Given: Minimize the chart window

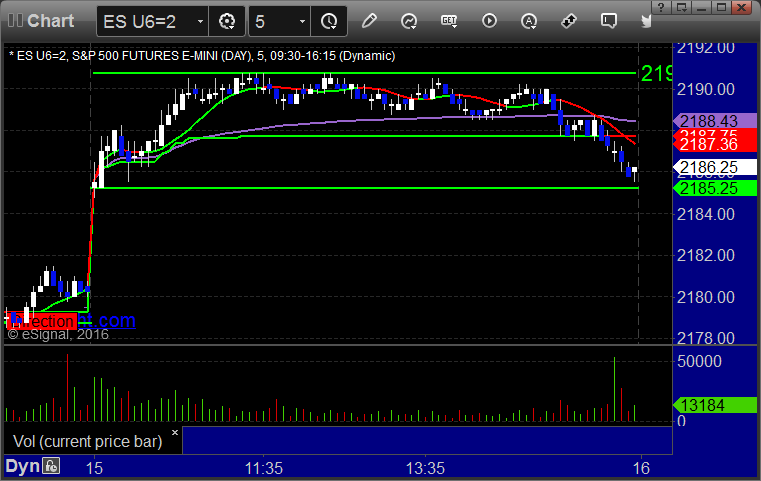Looking at the screenshot, I should (701, 7).
